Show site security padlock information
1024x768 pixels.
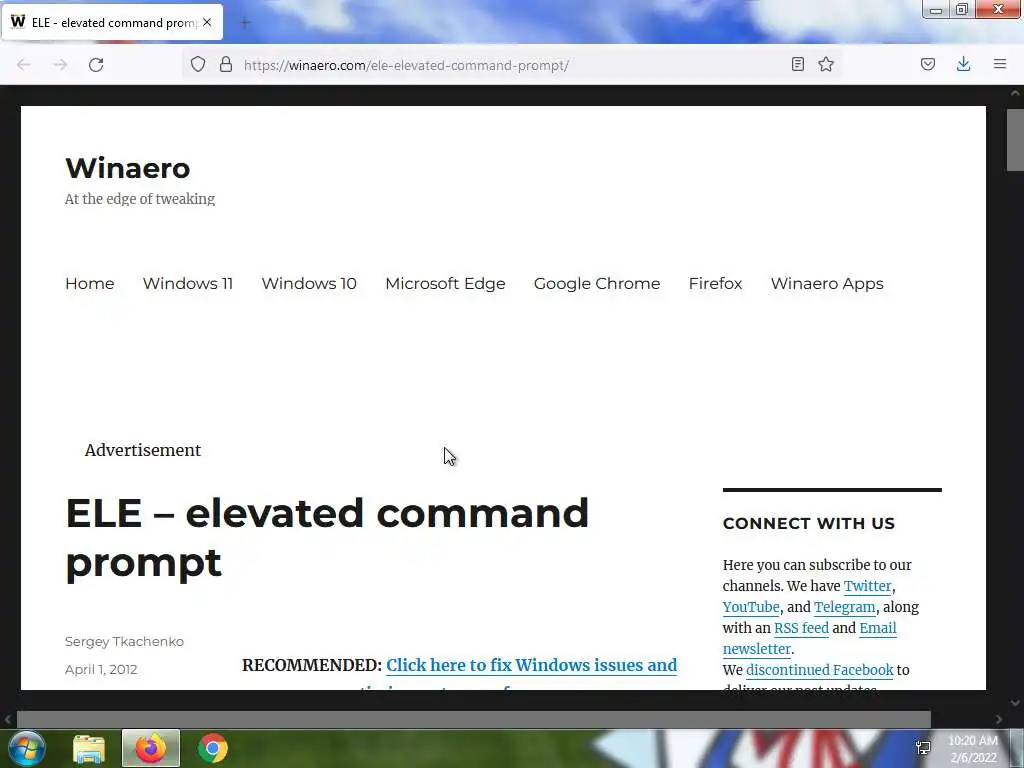tap(226, 64)
